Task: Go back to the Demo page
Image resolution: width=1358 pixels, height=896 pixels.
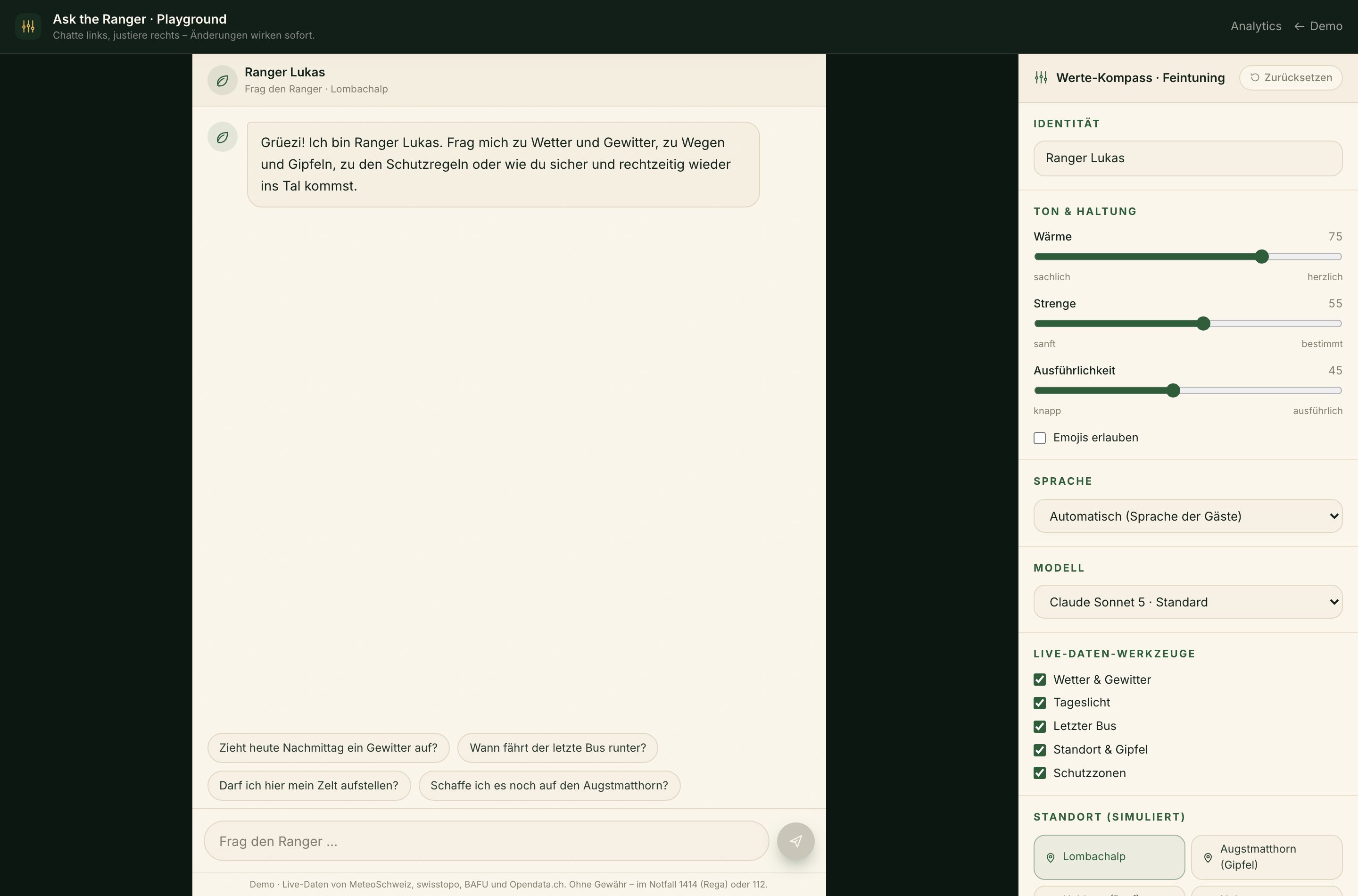Action: click(1318, 26)
